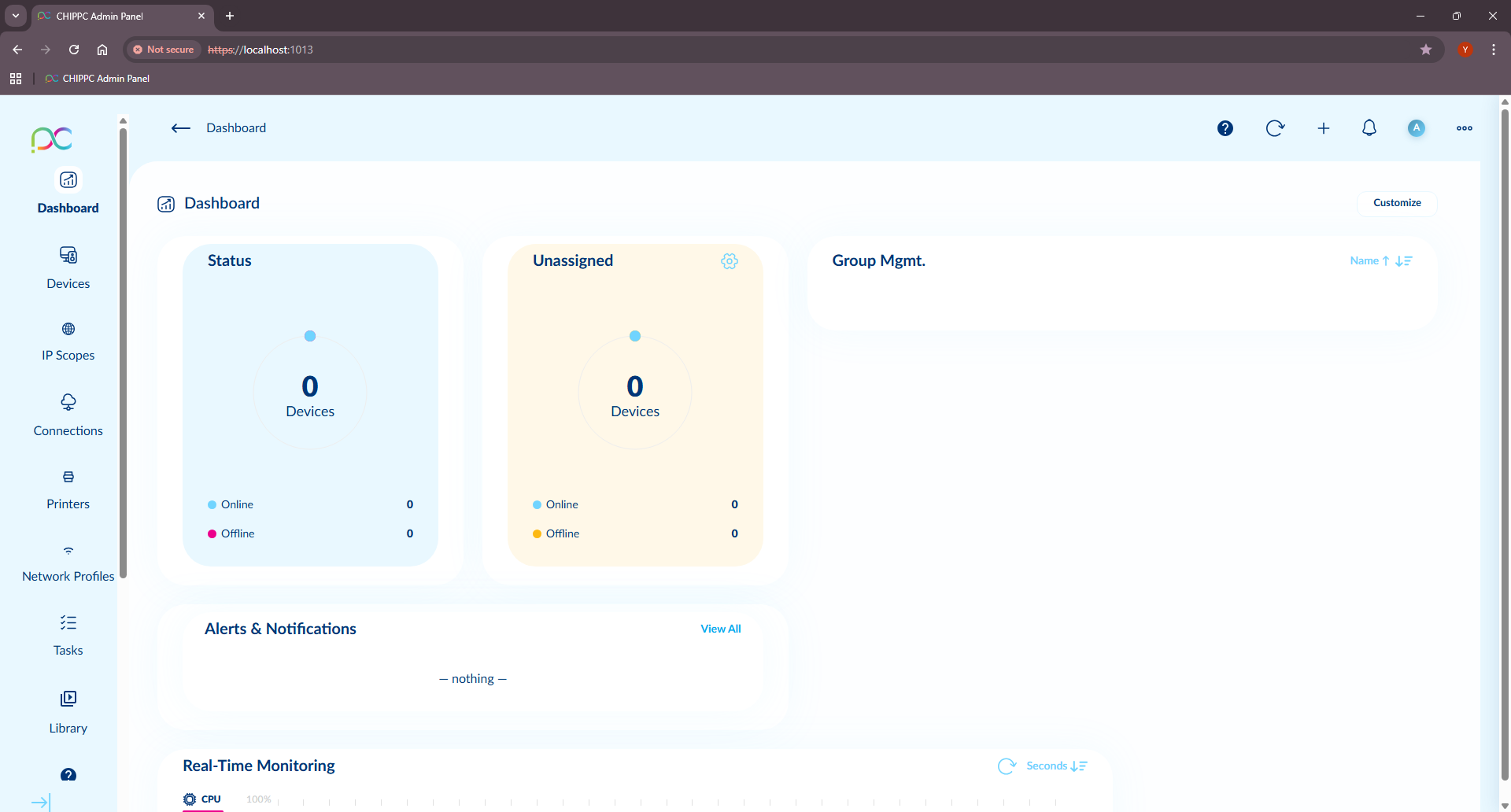View All alerts and notifications
Viewport: 1511px width, 812px height.
[x=720, y=629]
